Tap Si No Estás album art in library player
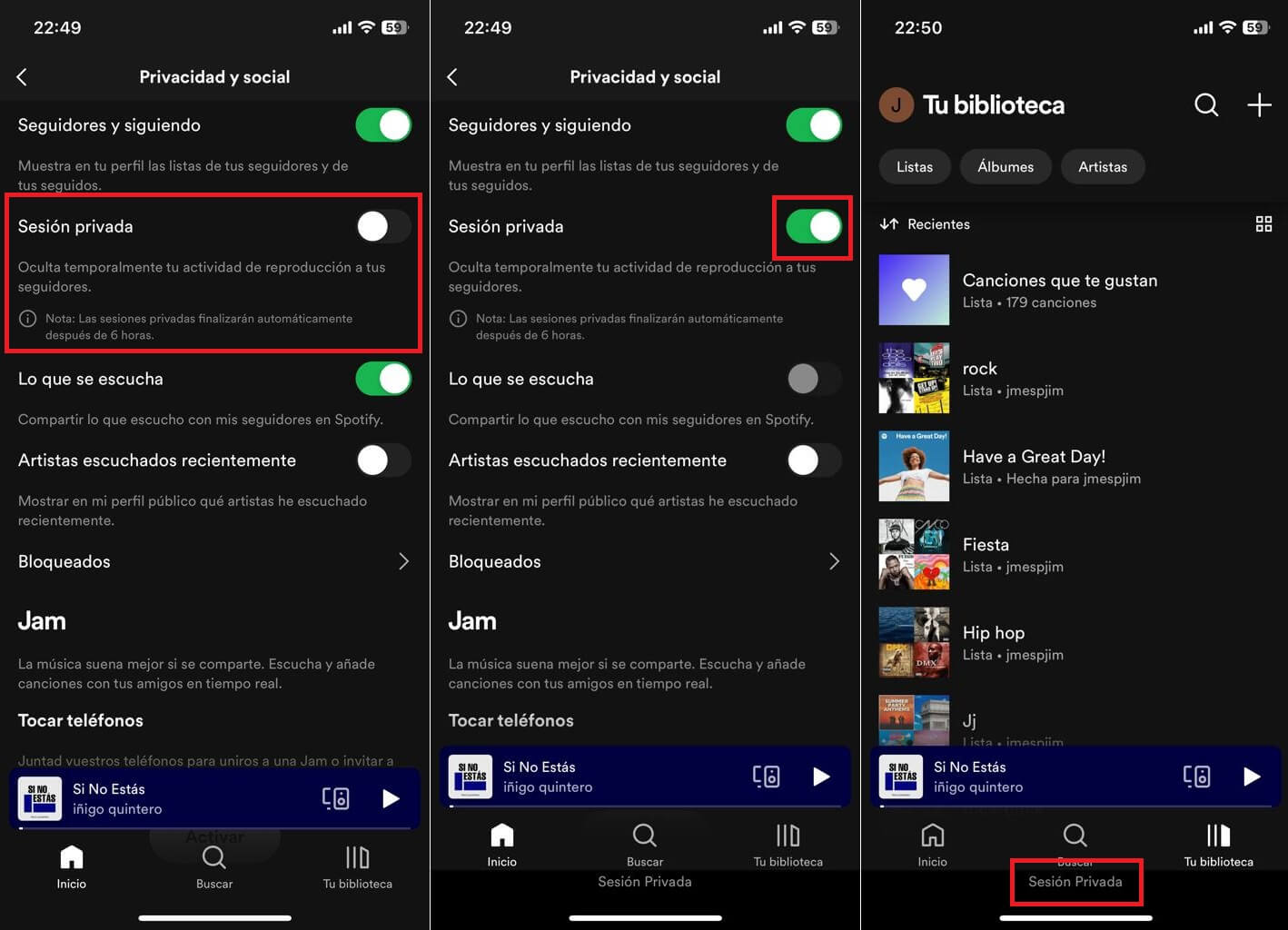 click(x=901, y=777)
